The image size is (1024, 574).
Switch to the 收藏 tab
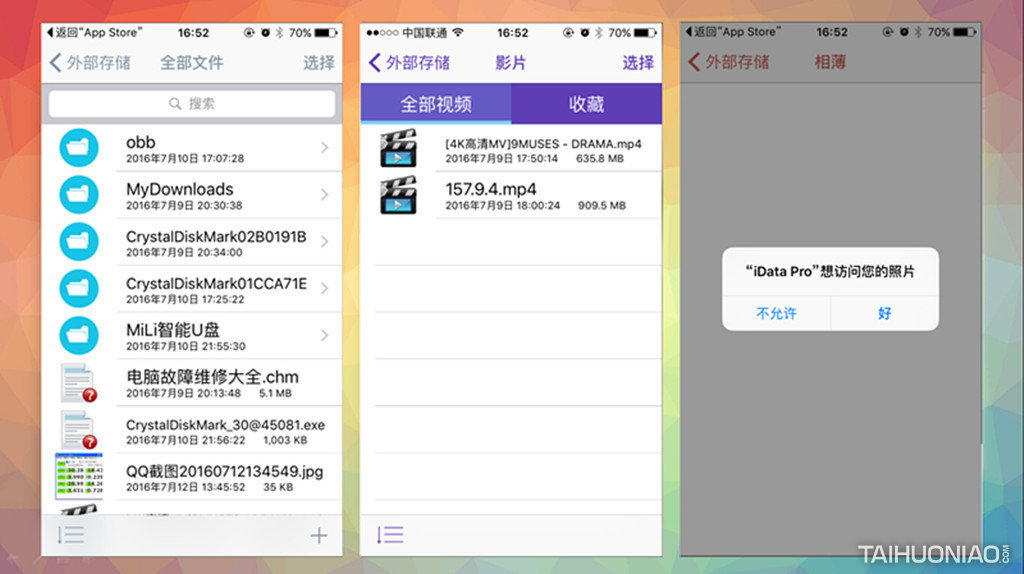[586, 104]
